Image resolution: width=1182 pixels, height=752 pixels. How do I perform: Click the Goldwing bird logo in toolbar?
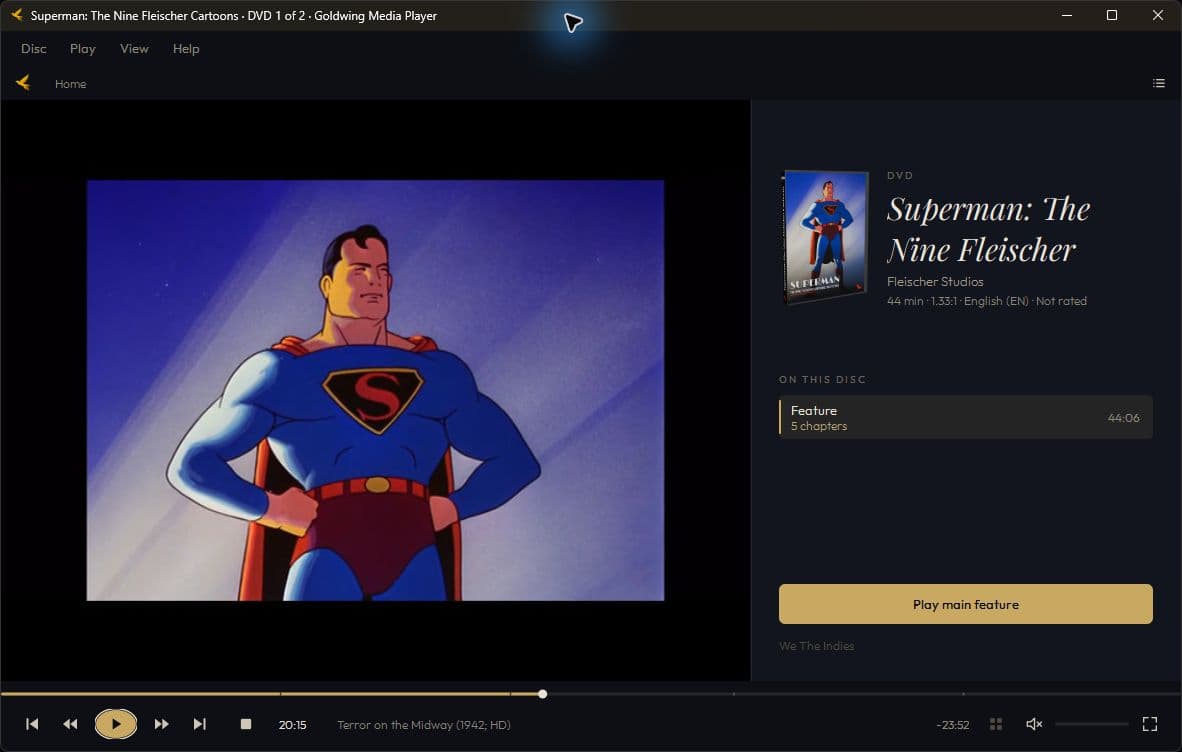(x=23, y=83)
